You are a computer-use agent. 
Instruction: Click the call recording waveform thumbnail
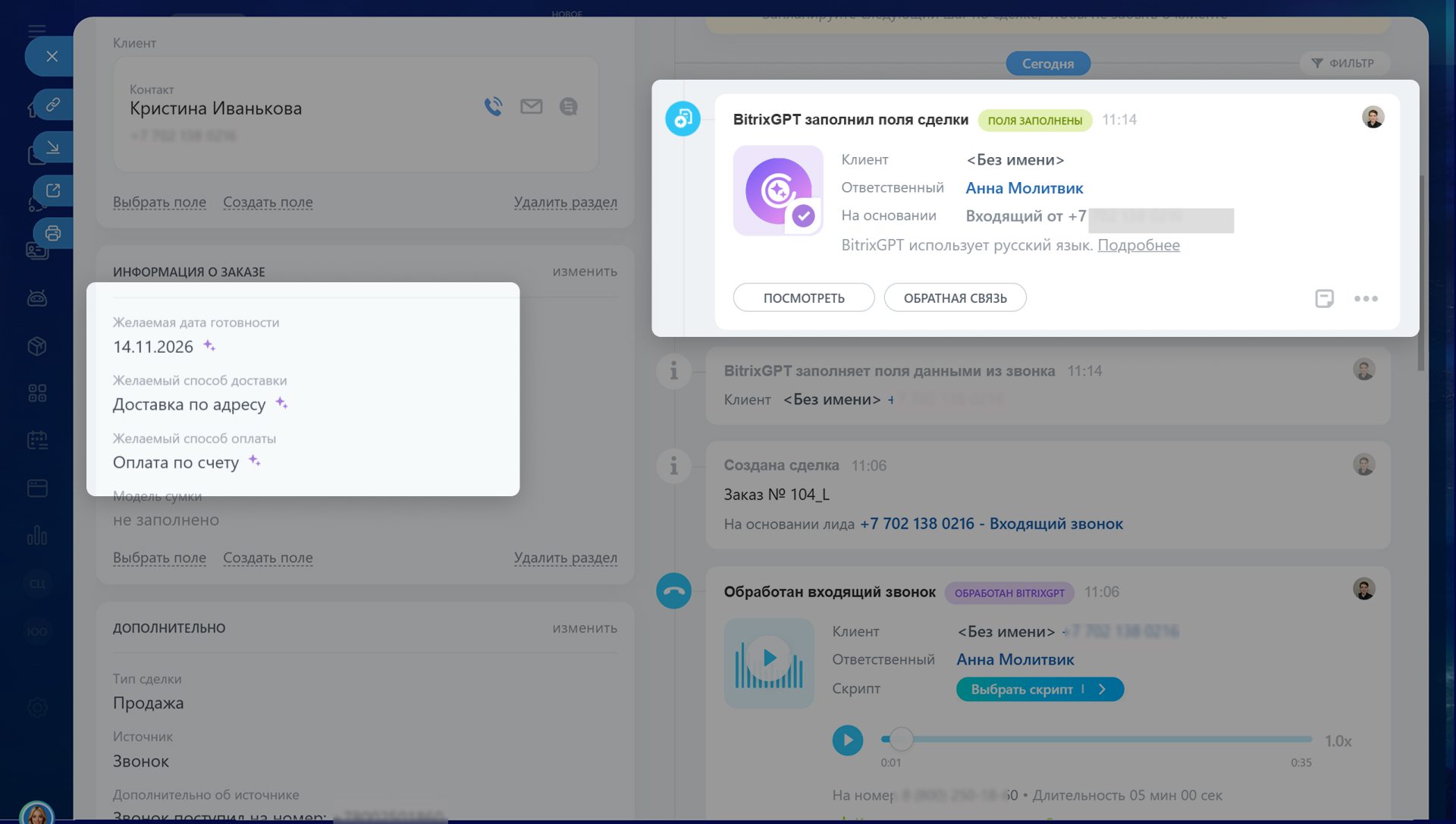click(769, 662)
